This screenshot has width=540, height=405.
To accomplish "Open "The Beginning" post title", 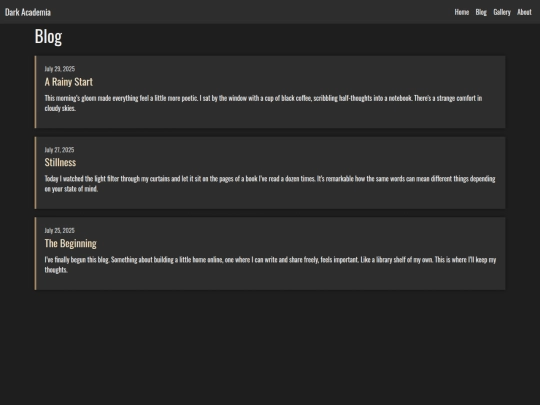I will click(x=71, y=243).
